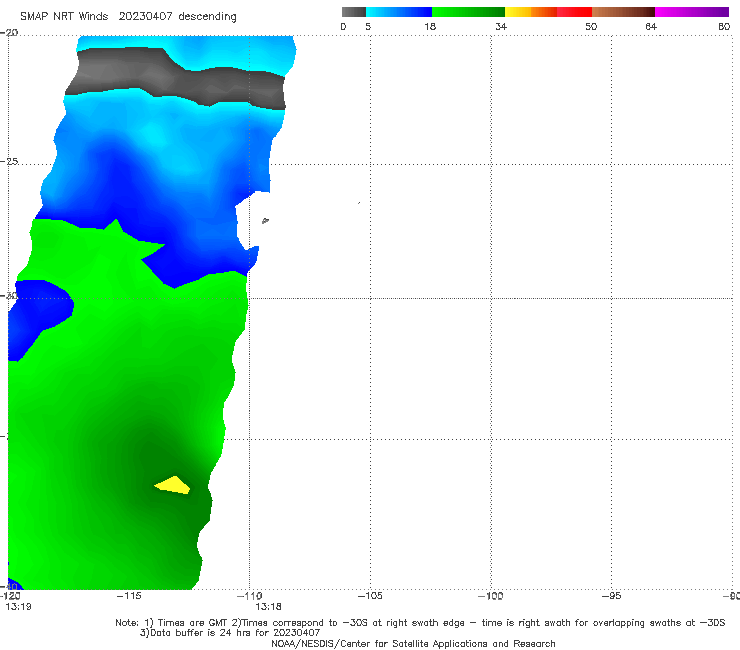Click the longitude label '-100'
This screenshot has height=650, width=740.
click(491, 596)
